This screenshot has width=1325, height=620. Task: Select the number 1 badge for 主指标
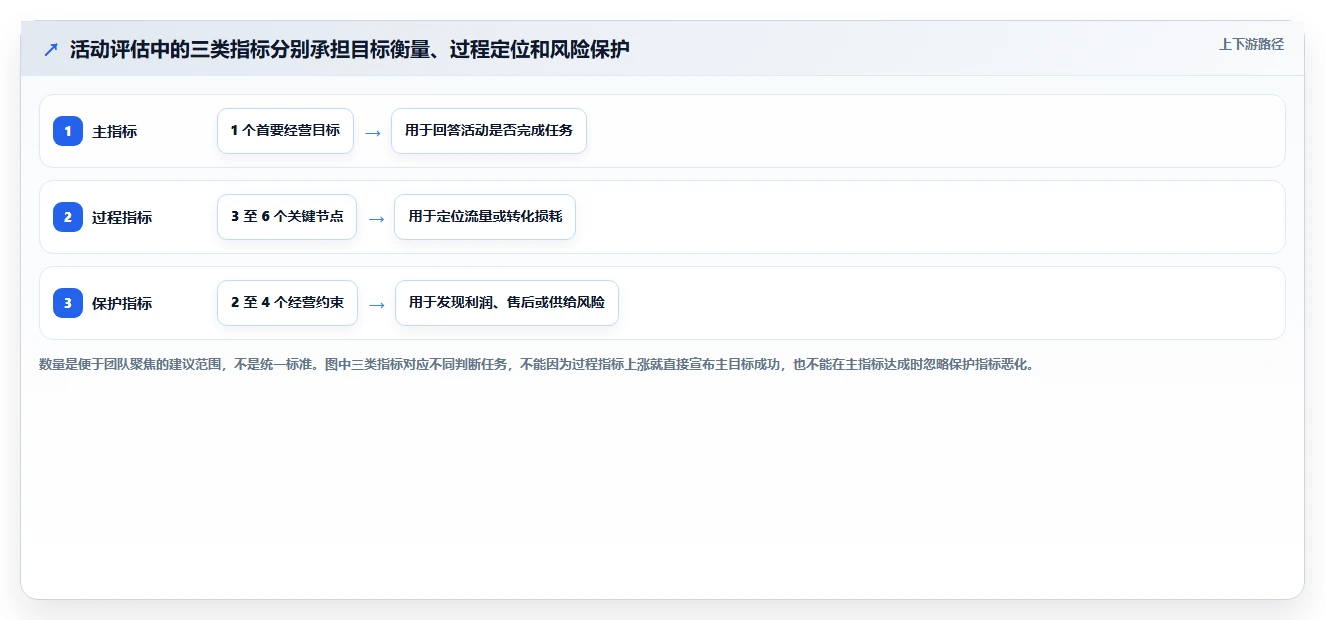coord(68,131)
